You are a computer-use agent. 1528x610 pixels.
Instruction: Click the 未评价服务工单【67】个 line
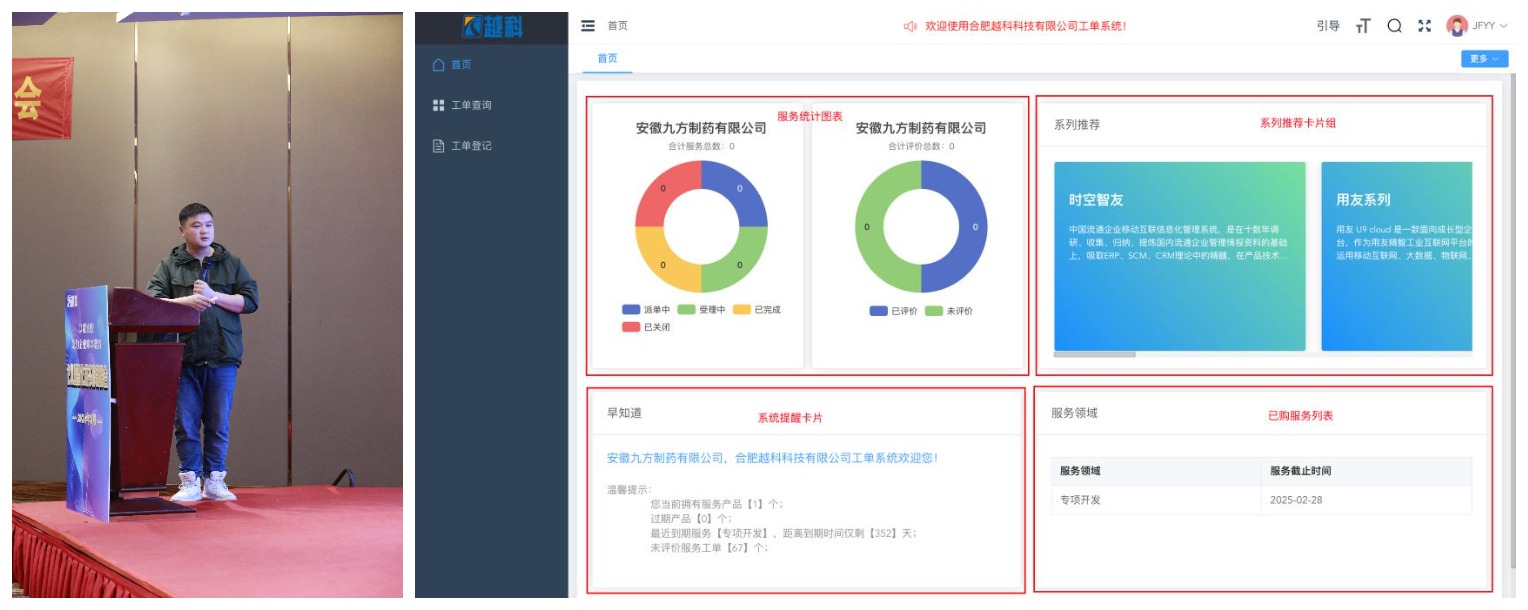coord(709,548)
